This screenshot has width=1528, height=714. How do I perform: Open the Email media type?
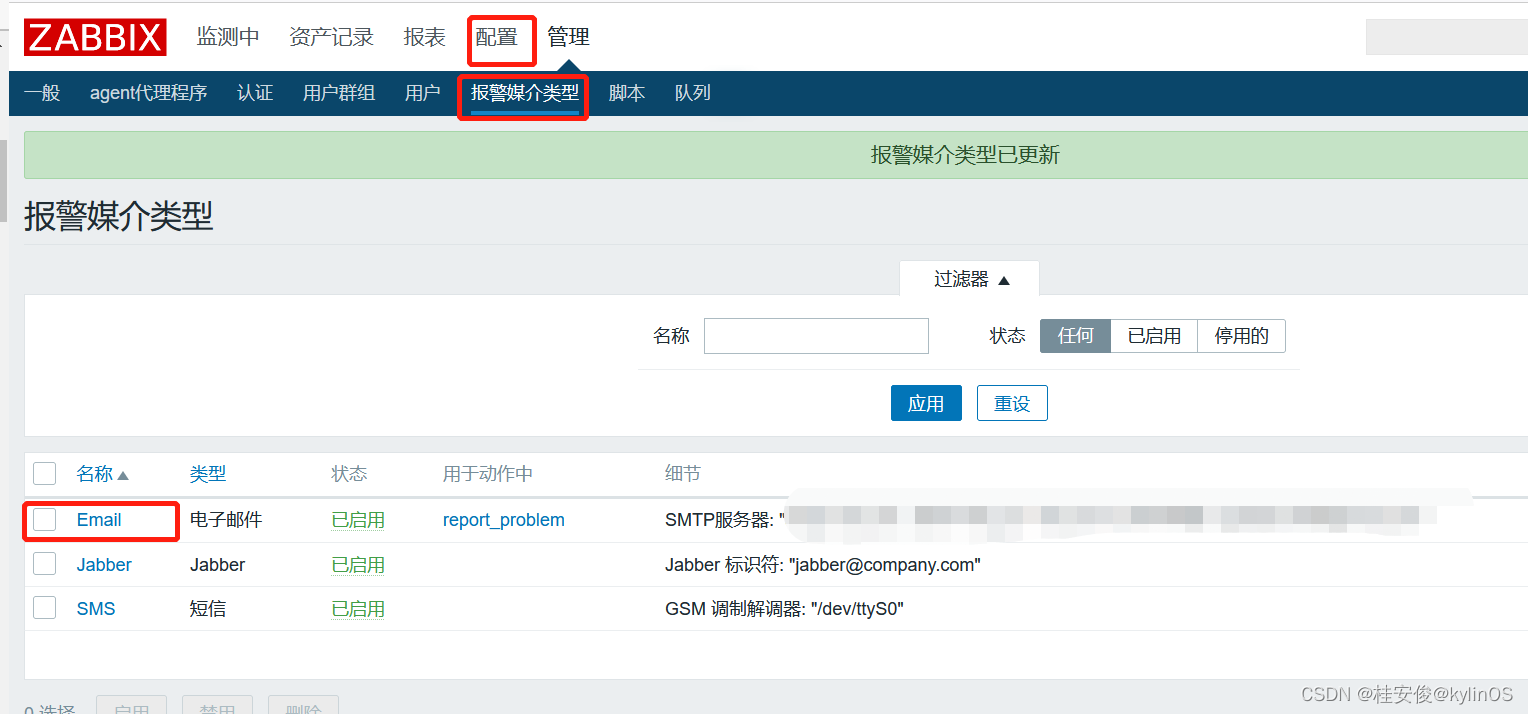coord(99,520)
